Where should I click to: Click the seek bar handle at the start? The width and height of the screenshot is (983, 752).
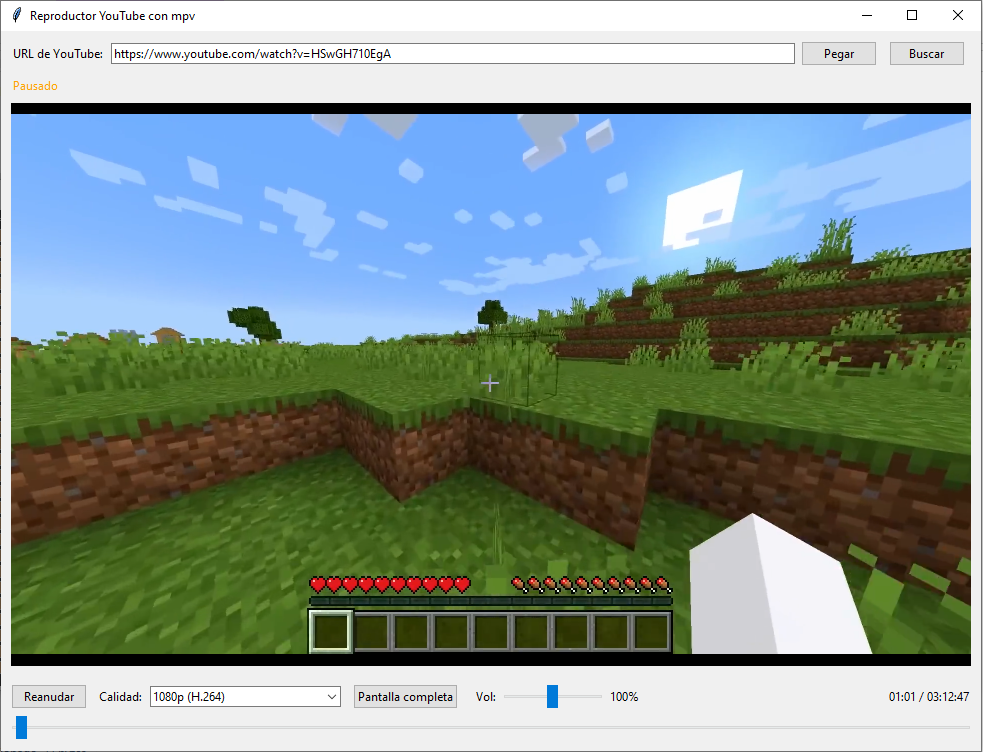[x=21, y=727]
